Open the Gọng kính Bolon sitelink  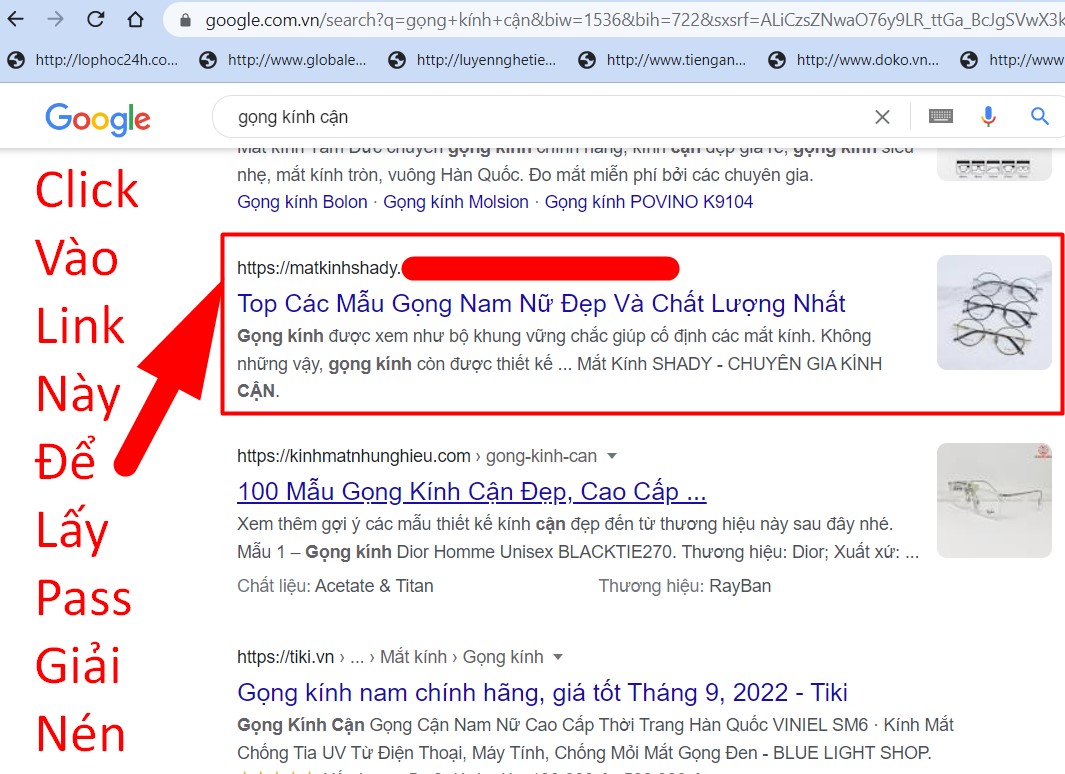302,202
